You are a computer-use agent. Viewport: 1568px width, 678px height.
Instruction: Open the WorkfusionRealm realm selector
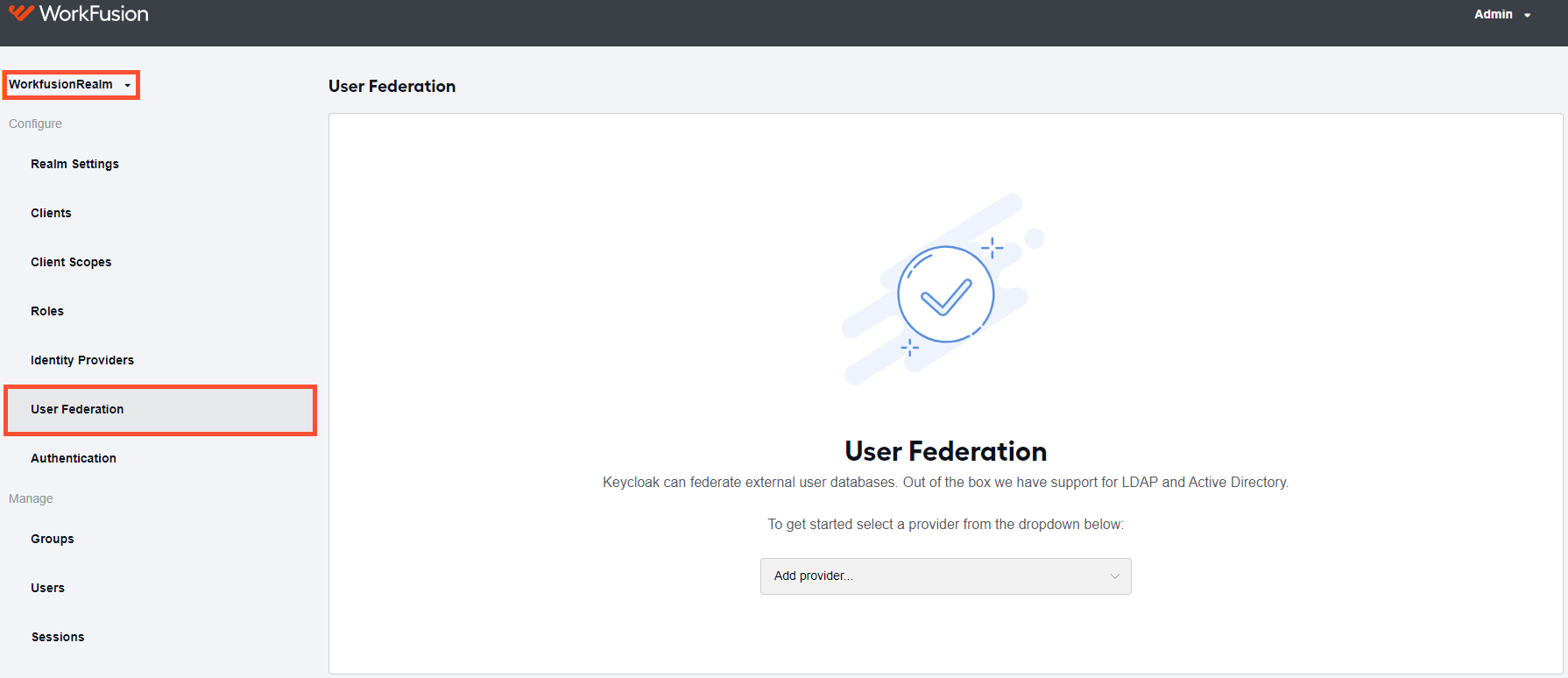coord(70,85)
